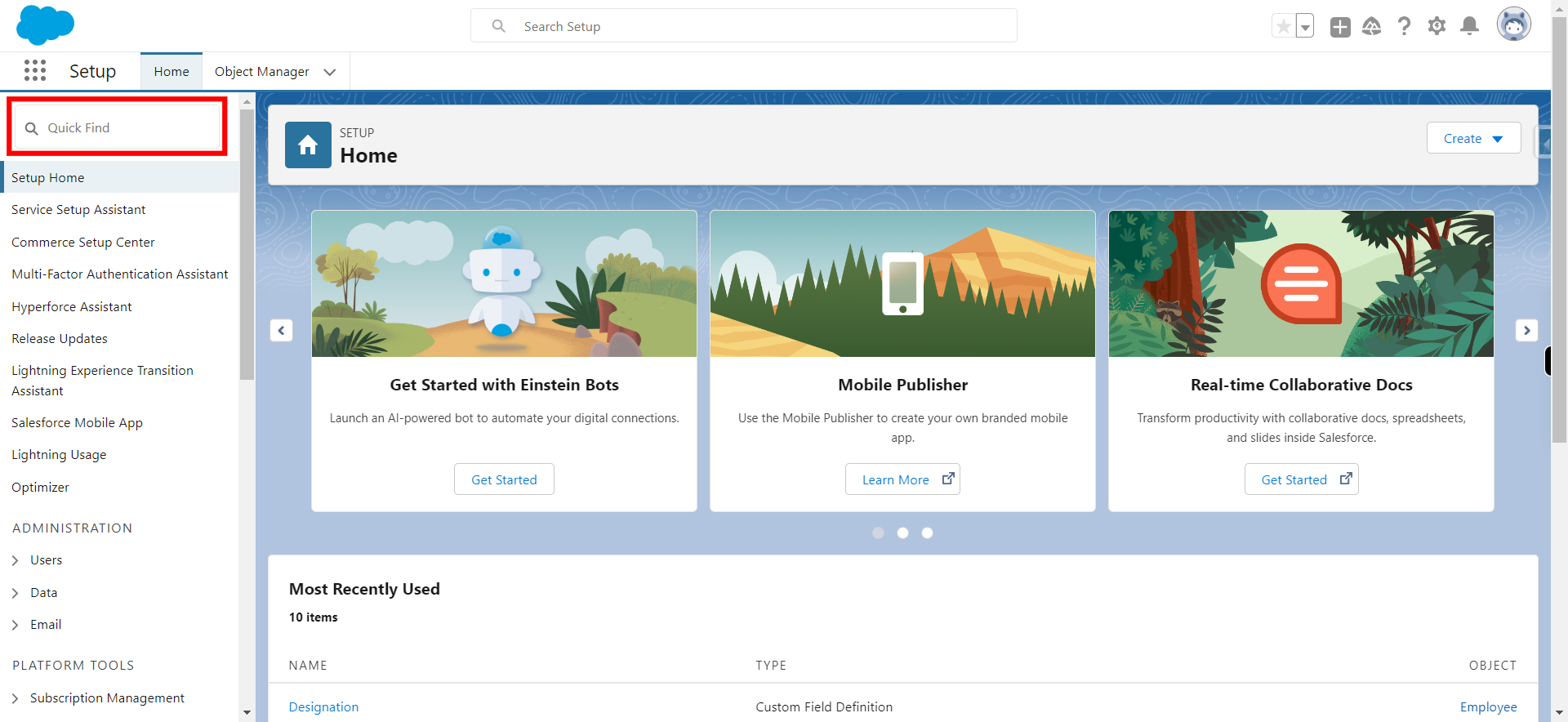1568x722 pixels.
Task: Click the Data sidebar label
Action: click(44, 593)
